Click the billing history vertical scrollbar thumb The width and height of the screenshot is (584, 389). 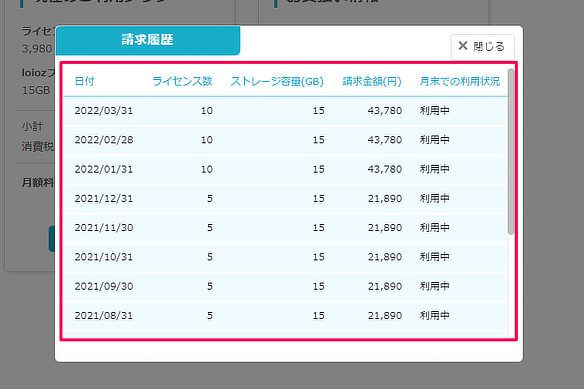tap(511, 152)
